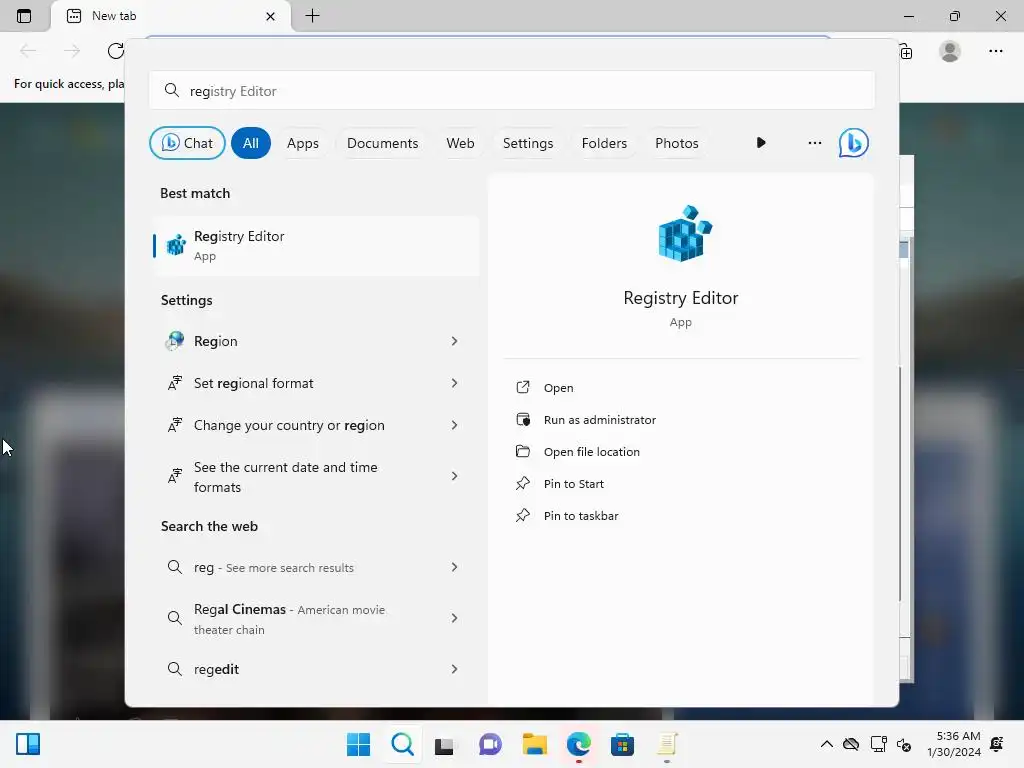Open Edge Settings and more menu
Screen dimensions: 1024x768
tap(995, 51)
